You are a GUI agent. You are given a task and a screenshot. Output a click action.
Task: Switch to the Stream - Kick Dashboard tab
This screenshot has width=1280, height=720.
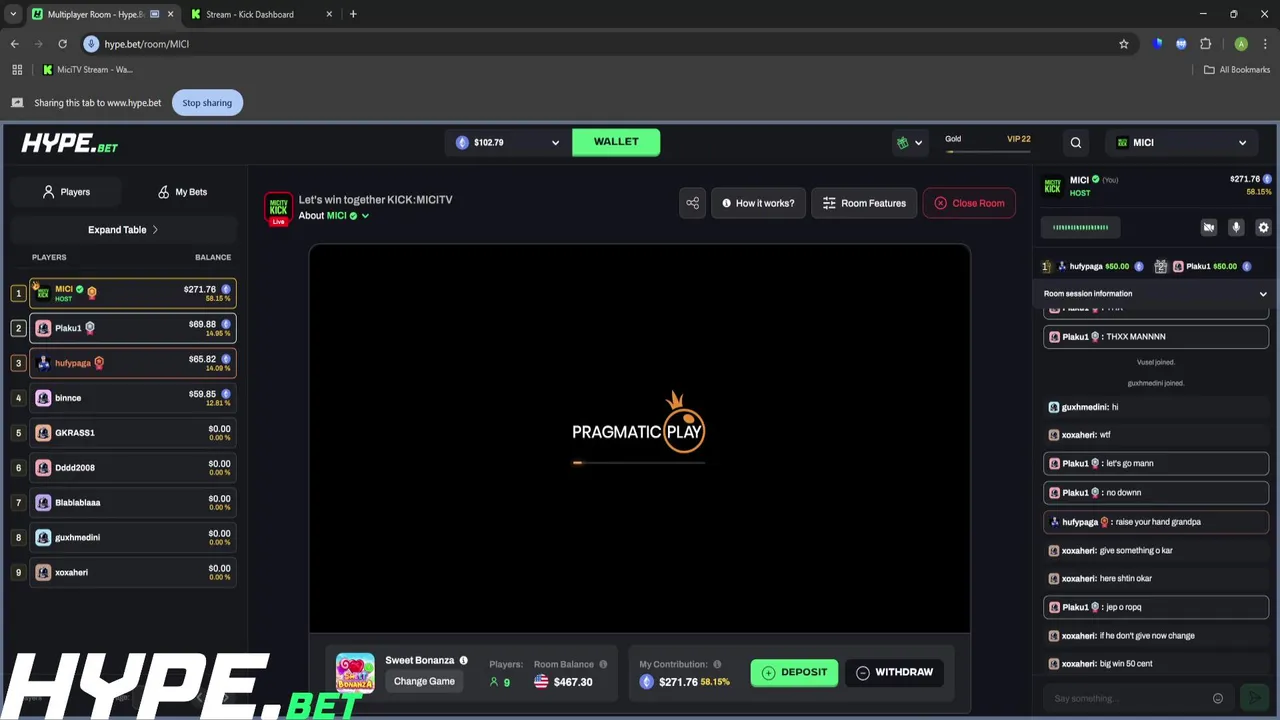260,14
